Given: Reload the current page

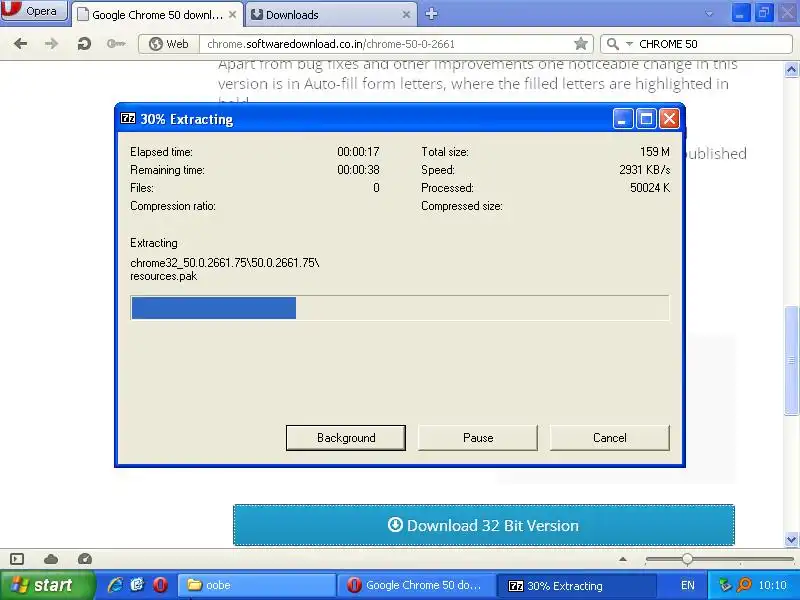Looking at the screenshot, I should (84, 44).
